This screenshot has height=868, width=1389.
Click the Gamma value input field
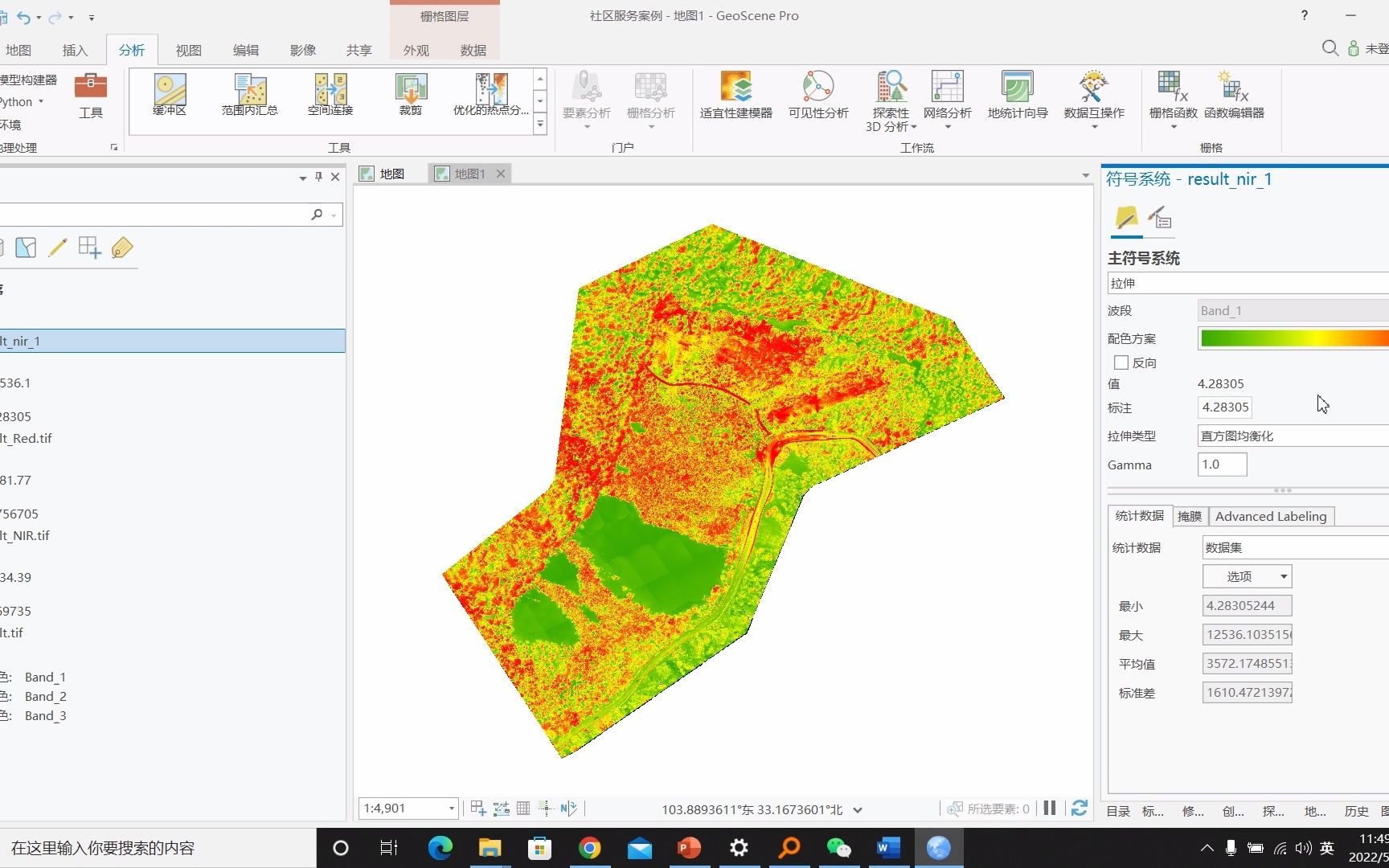(x=1222, y=465)
